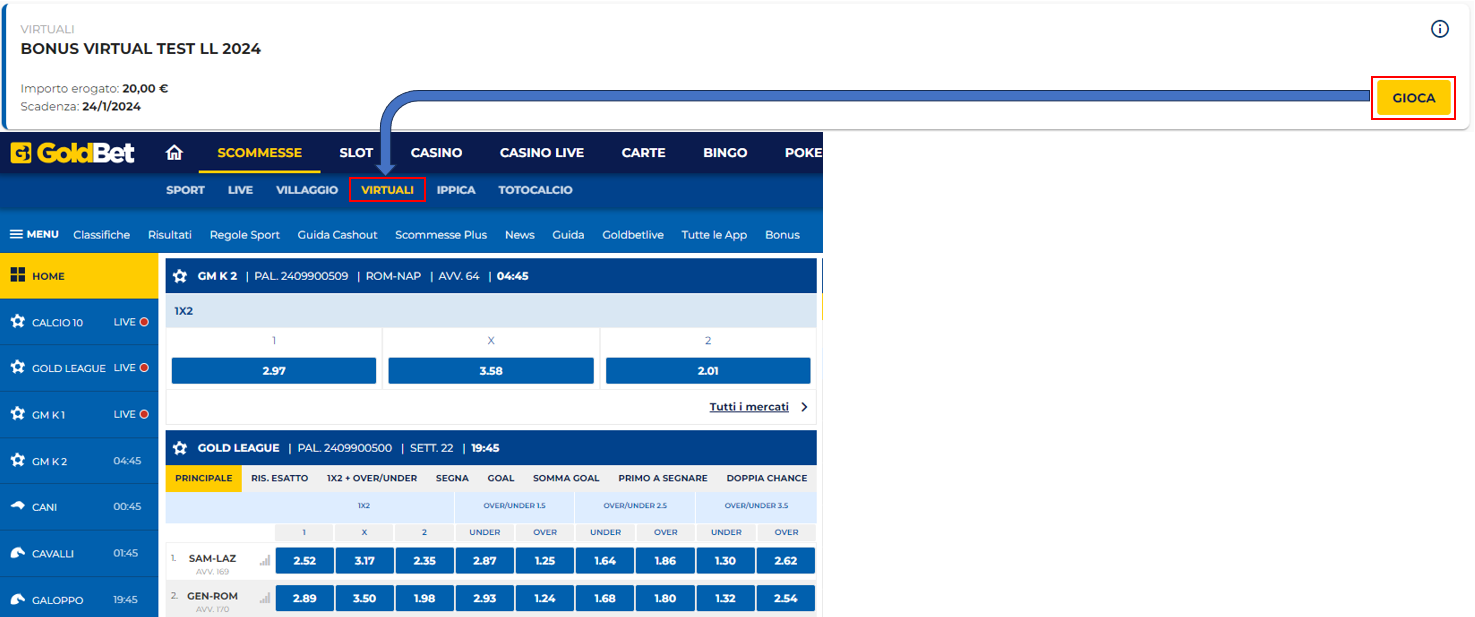The height and width of the screenshot is (617, 1475).
Task: Go to TOTOCALCIO submenu
Action: click(535, 190)
